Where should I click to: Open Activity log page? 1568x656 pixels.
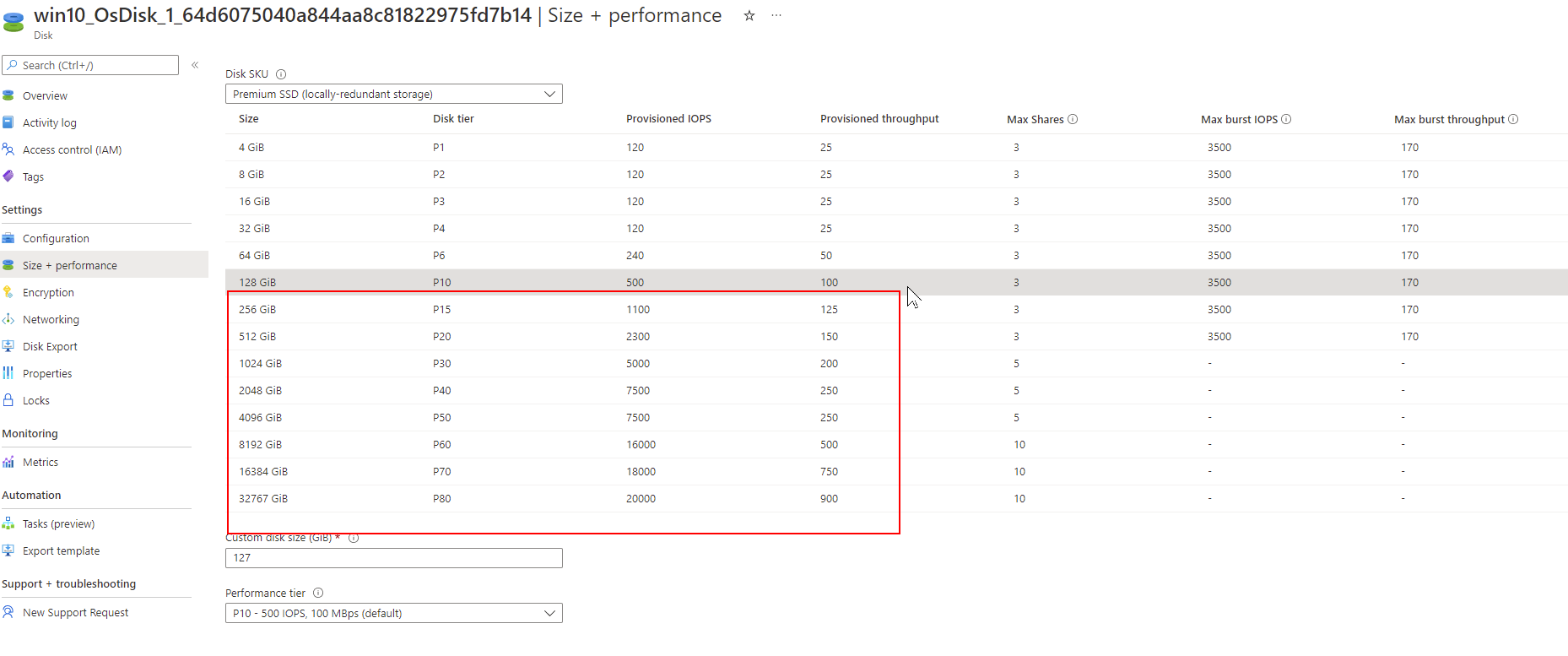50,123
